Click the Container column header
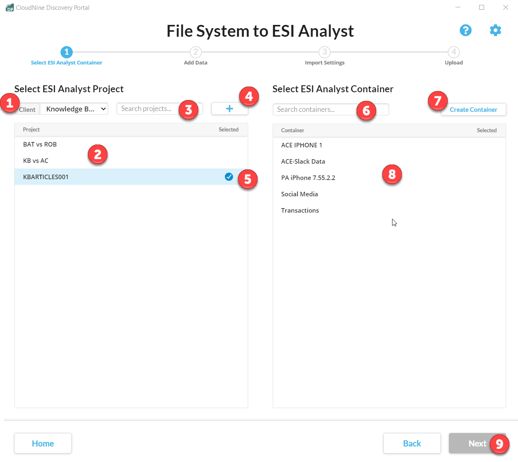Image resolution: width=518 pixels, height=462 pixels. [x=292, y=130]
